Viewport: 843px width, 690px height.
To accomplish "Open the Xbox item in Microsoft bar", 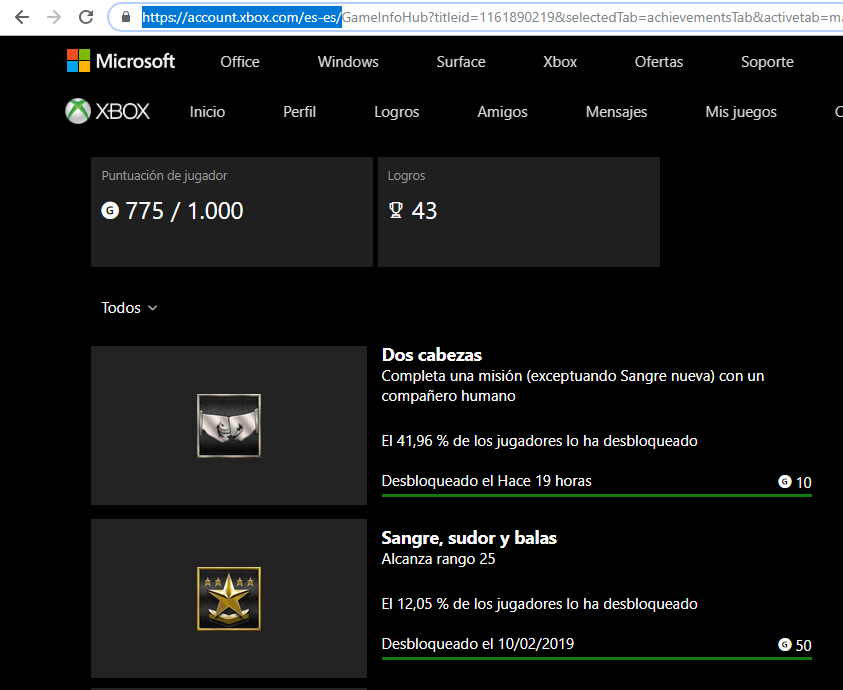I will coord(560,62).
